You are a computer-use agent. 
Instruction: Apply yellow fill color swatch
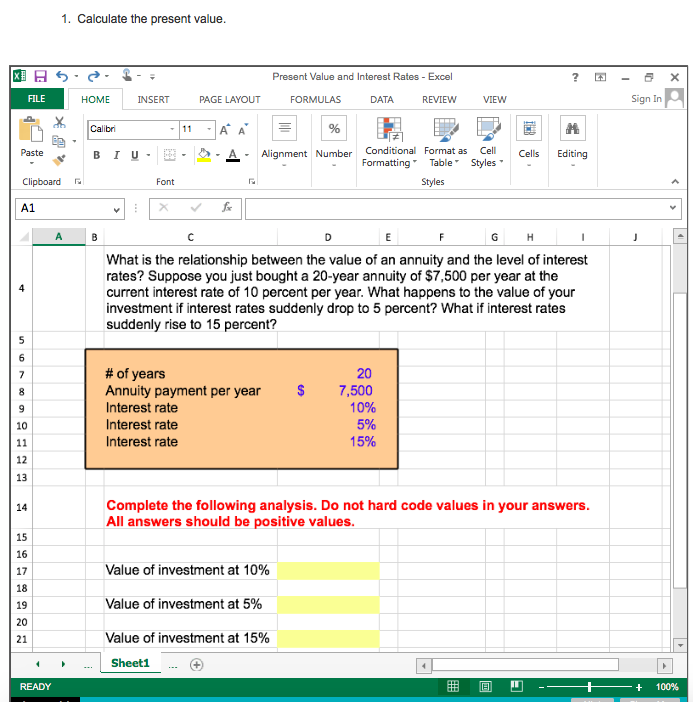(x=204, y=155)
